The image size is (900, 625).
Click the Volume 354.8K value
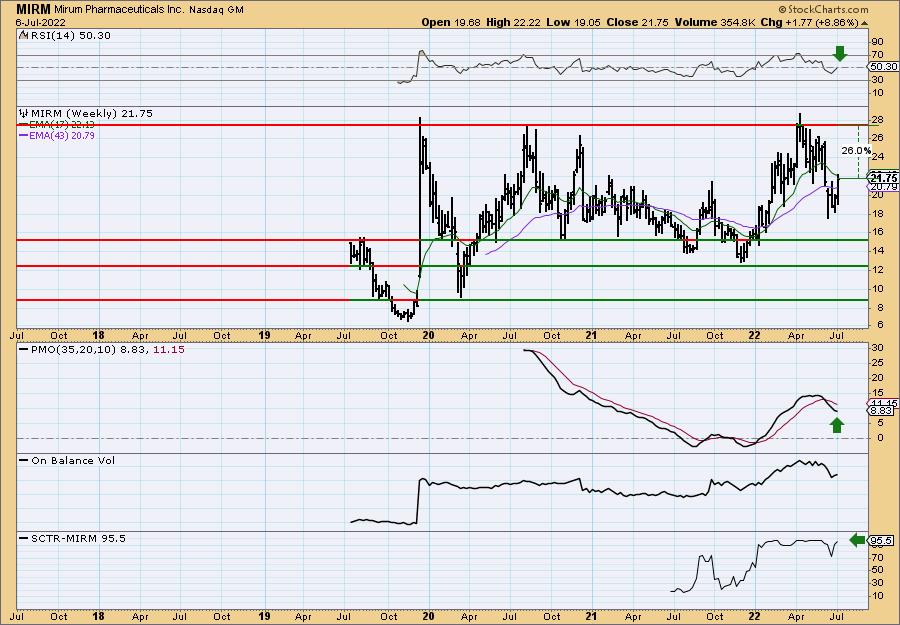pyautogui.click(x=715, y=22)
